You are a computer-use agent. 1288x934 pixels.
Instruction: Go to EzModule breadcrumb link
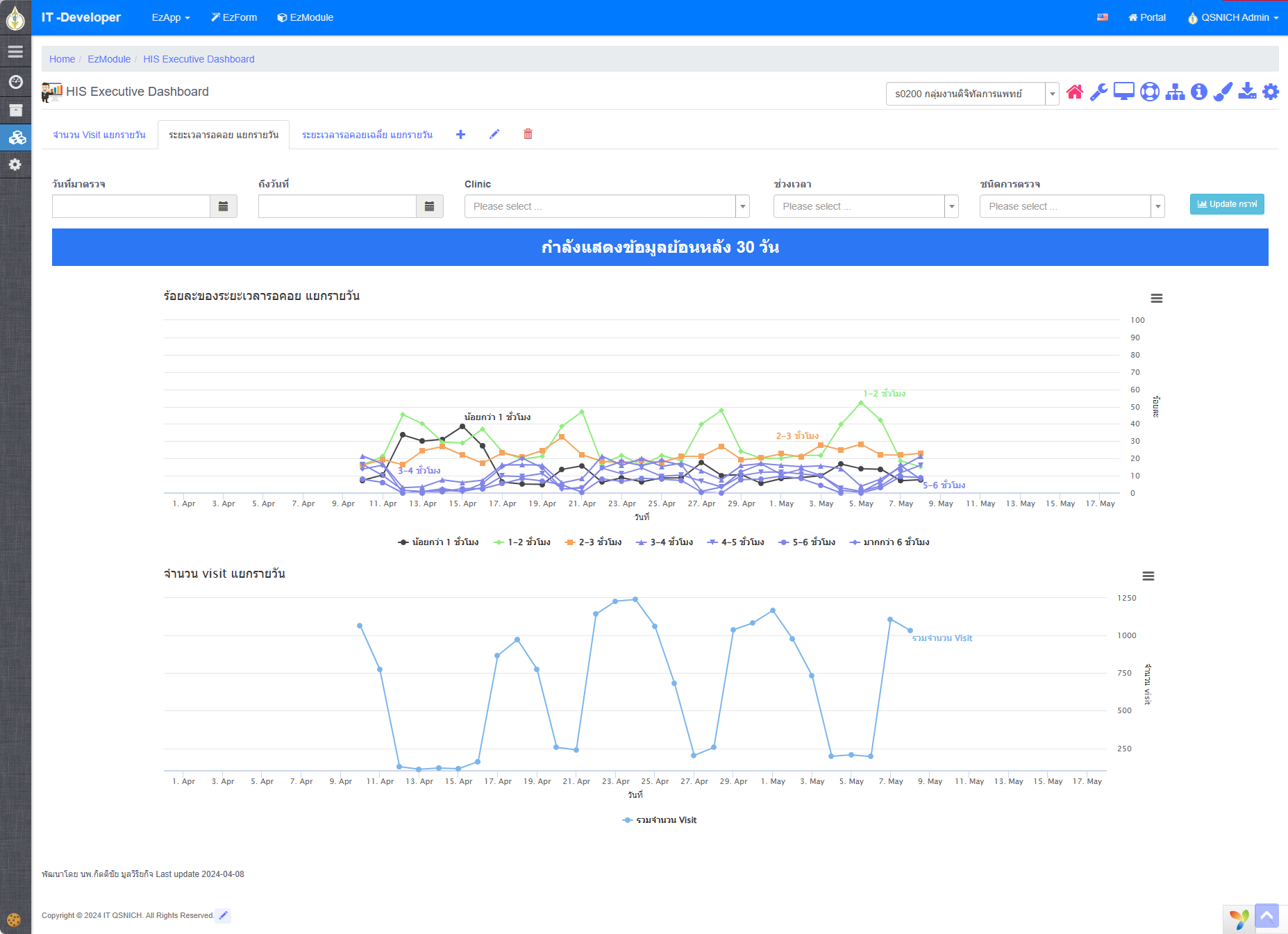click(109, 59)
